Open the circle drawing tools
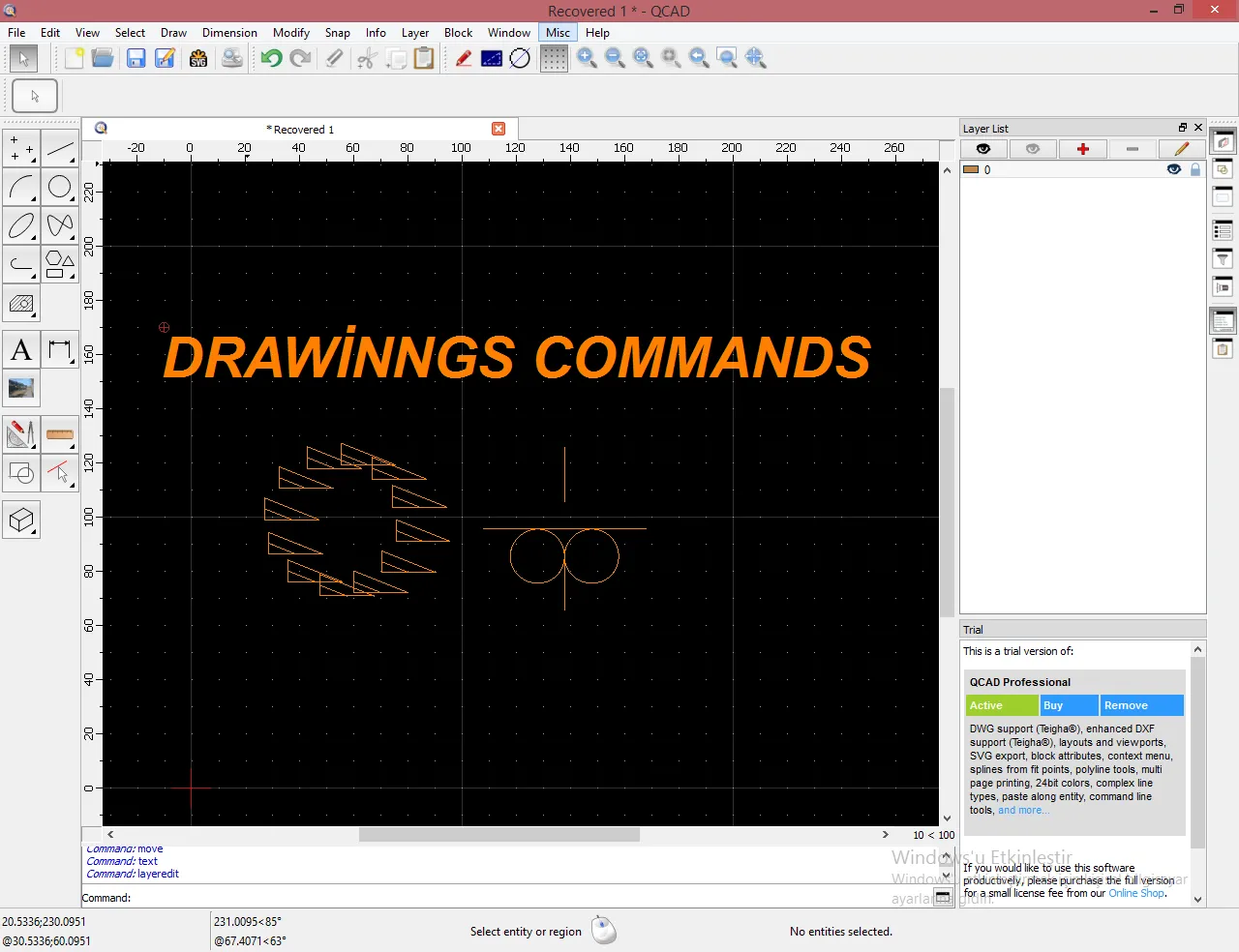Viewport: 1239px width, 952px height. (60, 187)
